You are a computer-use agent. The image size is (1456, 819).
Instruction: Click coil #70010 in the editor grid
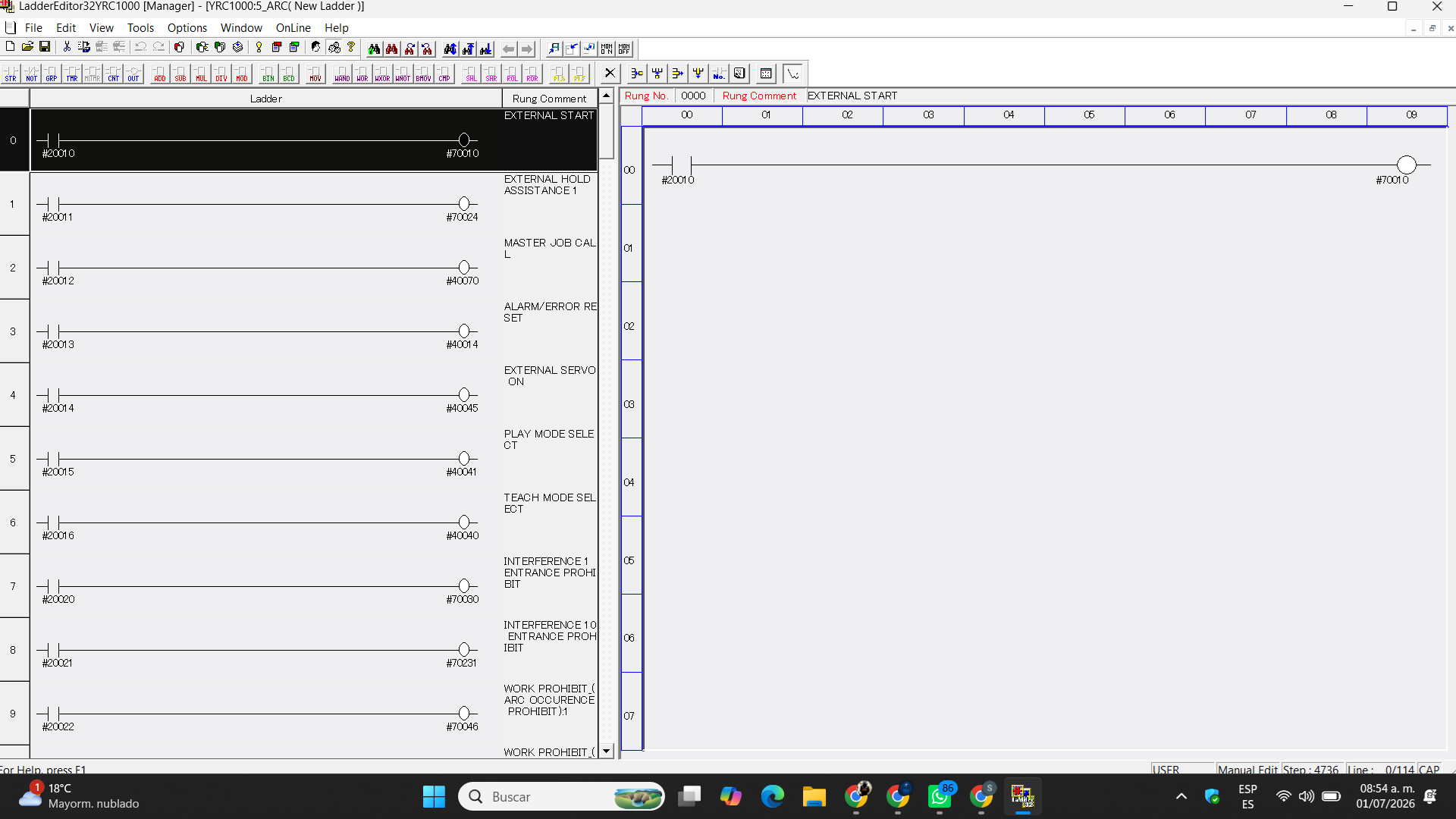1406,165
